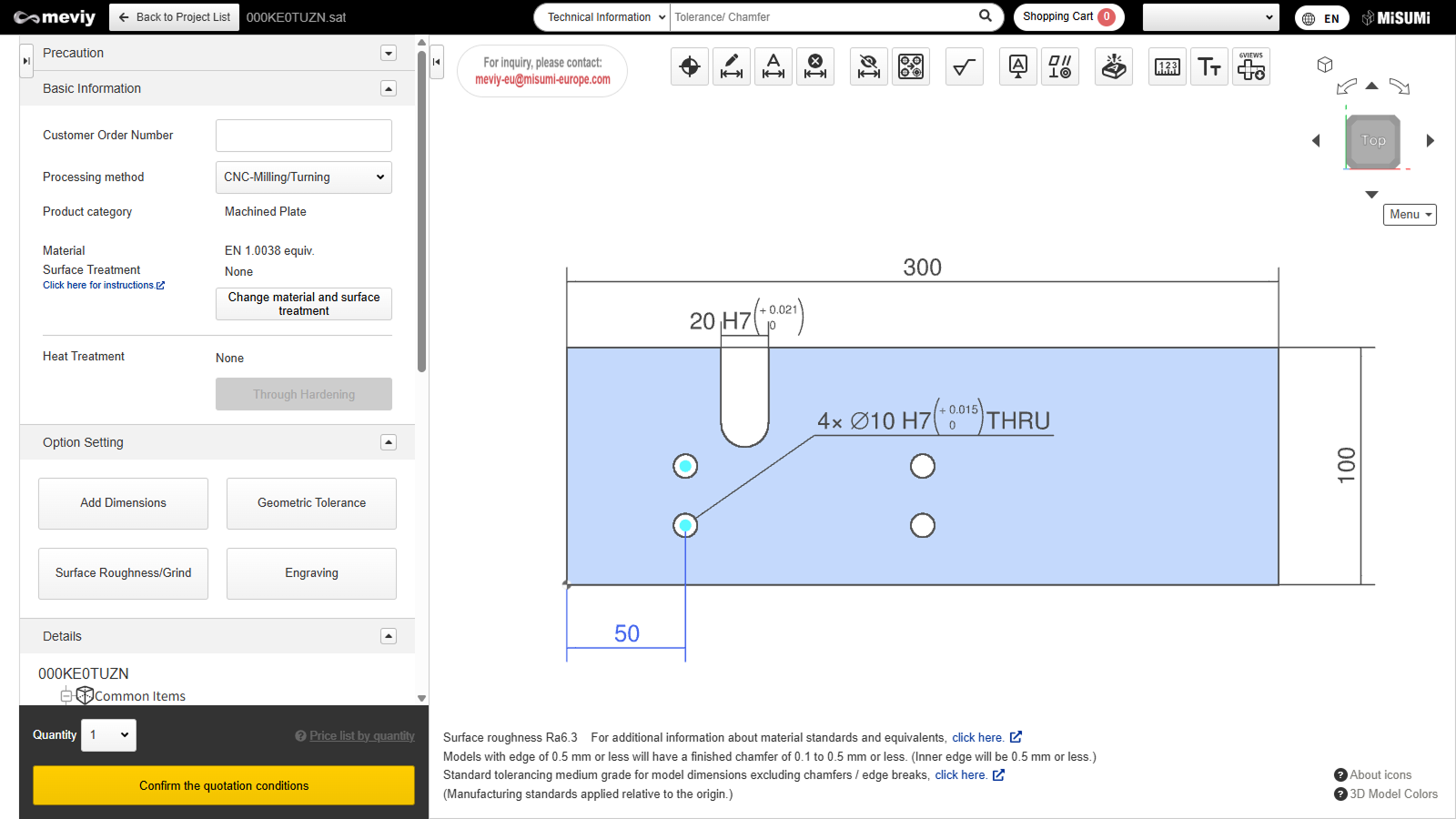Toggle hide dimensions eye icon

pyautogui.click(x=869, y=66)
